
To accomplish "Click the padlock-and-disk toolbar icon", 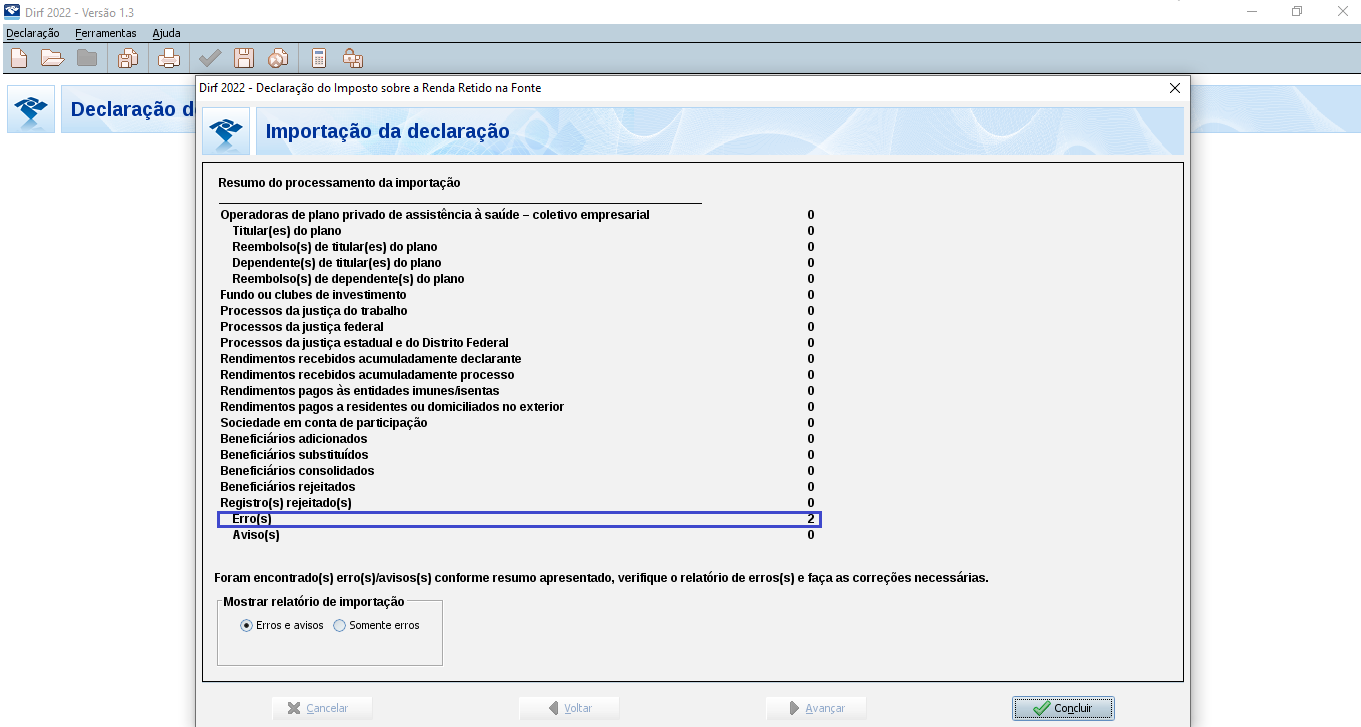I will (x=353, y=58).
